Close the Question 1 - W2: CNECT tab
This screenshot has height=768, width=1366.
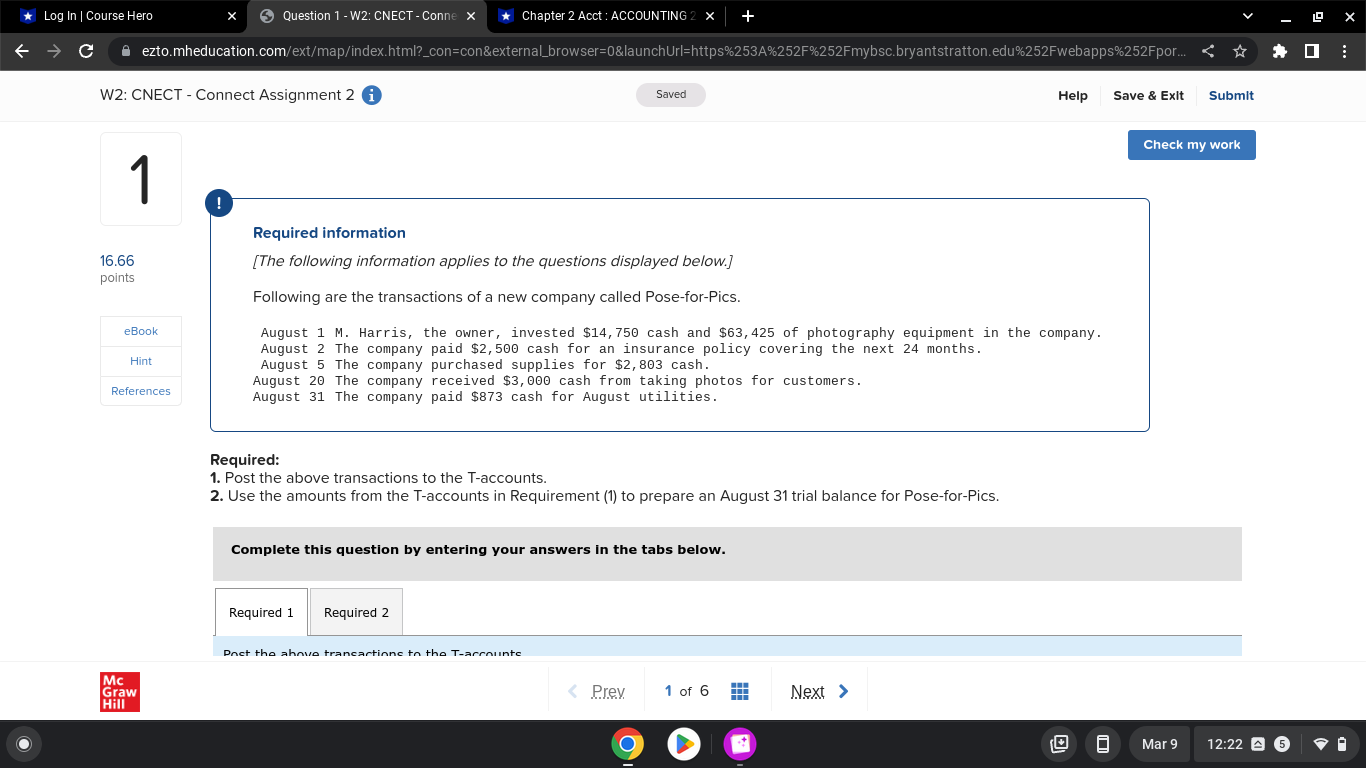point(471,16)
